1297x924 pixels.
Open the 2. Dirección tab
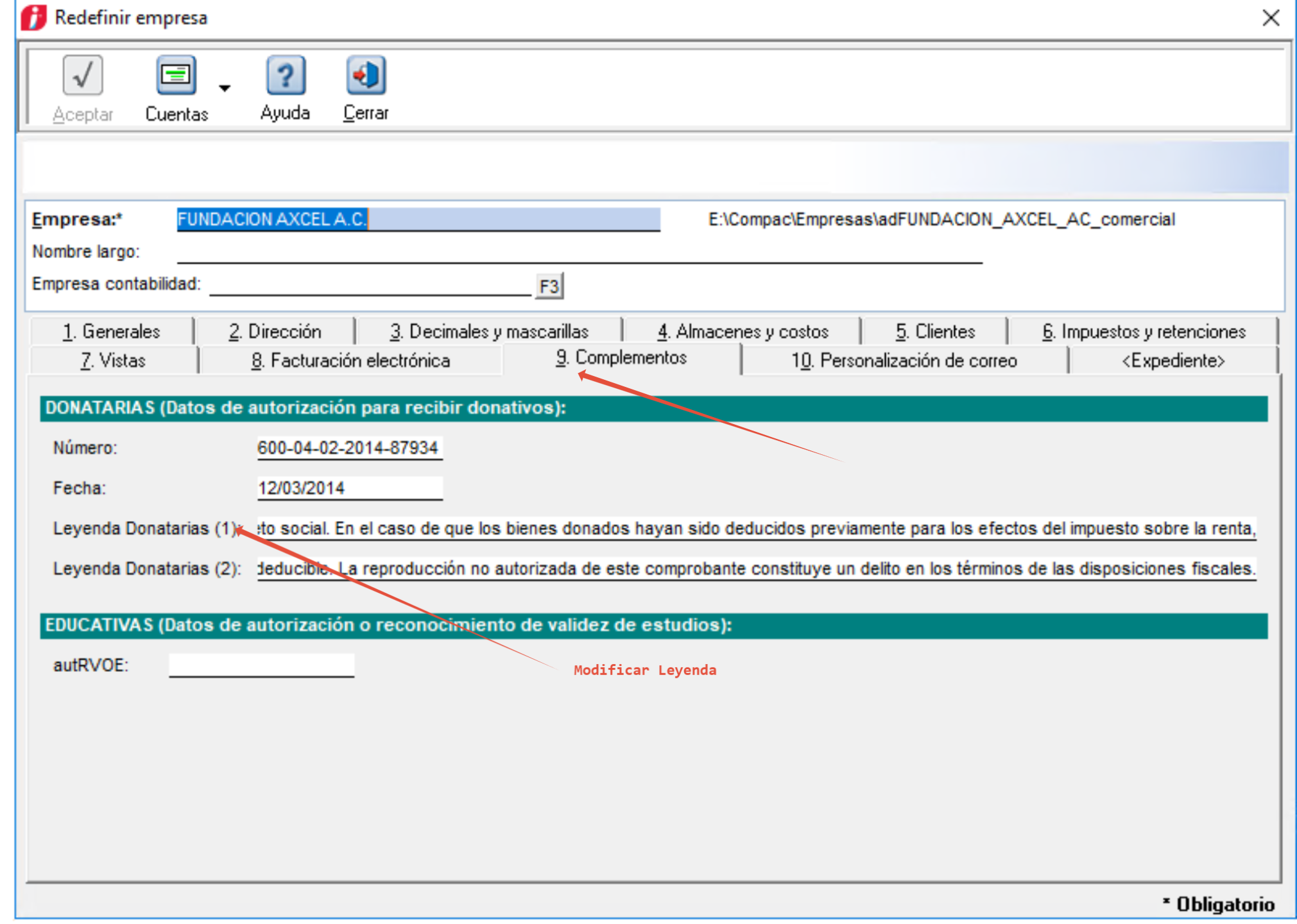275,332
